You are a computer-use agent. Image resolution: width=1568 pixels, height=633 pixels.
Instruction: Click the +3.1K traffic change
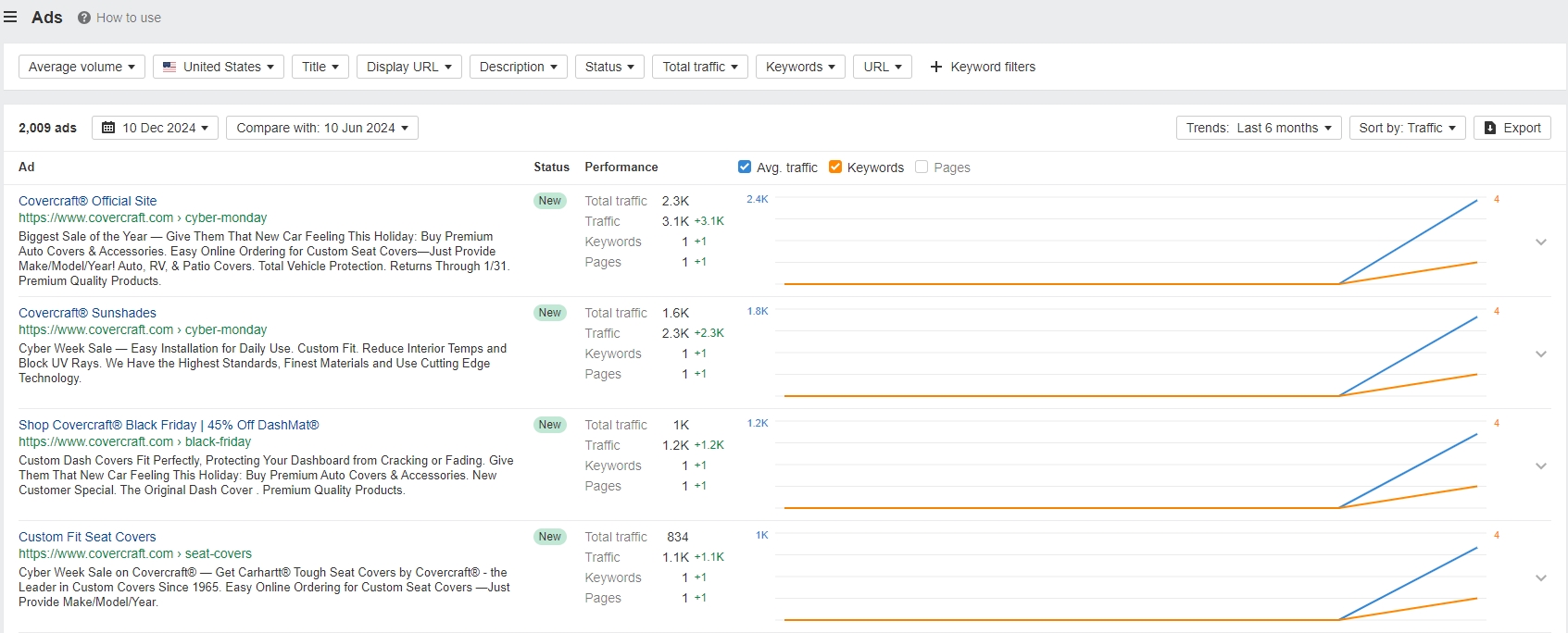[709, 221]
